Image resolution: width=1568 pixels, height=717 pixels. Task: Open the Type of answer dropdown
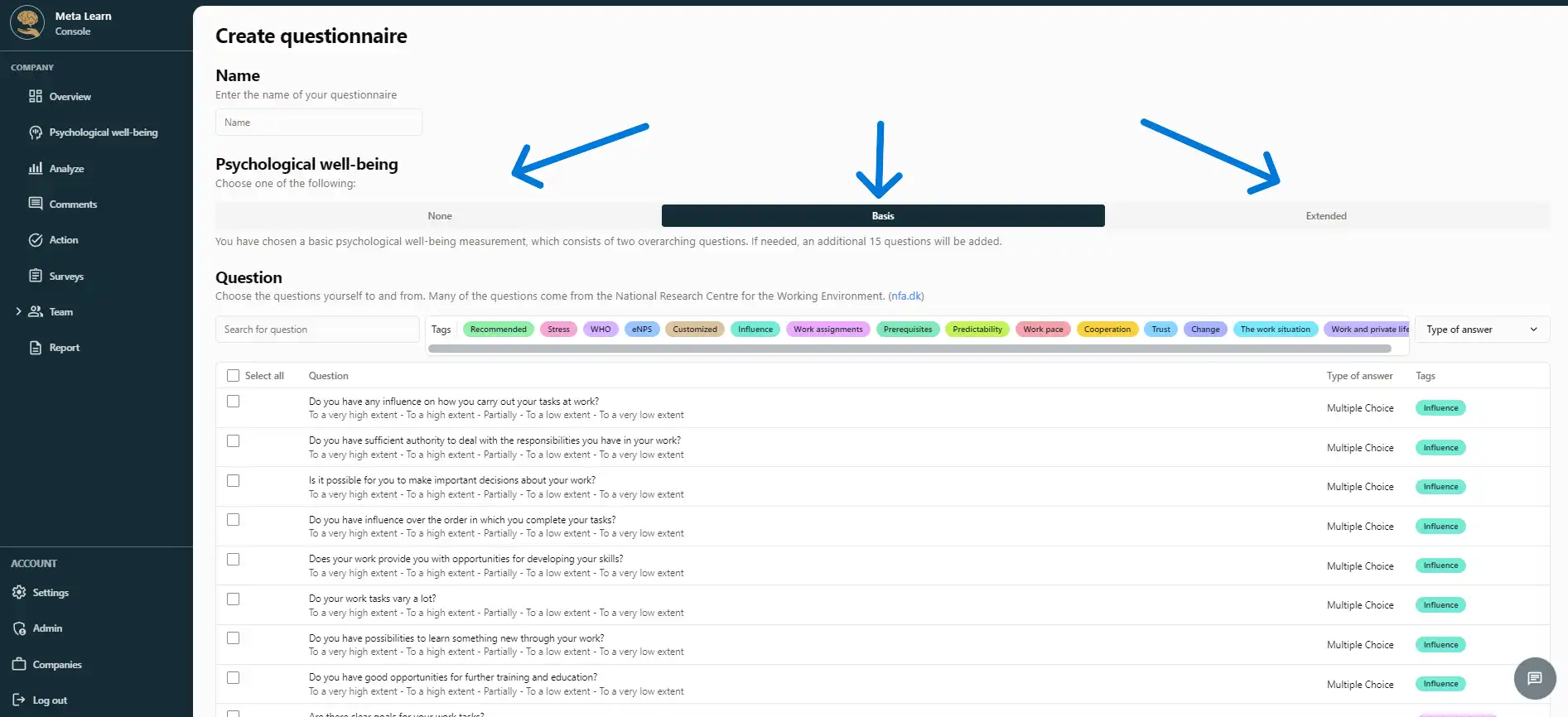pyautogui.click(x=1481, y=330)
